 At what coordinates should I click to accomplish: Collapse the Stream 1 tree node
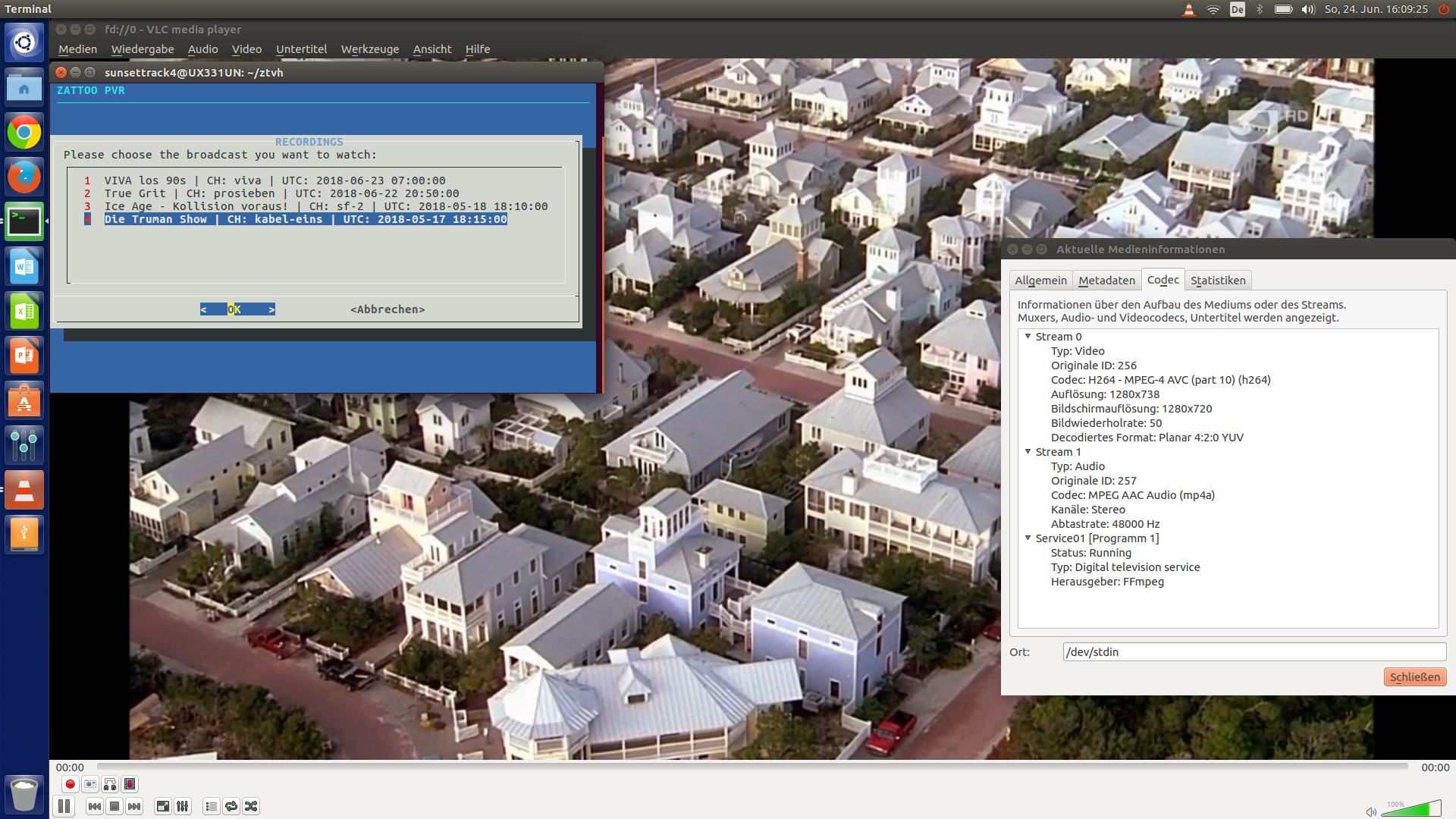pos(1028,451)
